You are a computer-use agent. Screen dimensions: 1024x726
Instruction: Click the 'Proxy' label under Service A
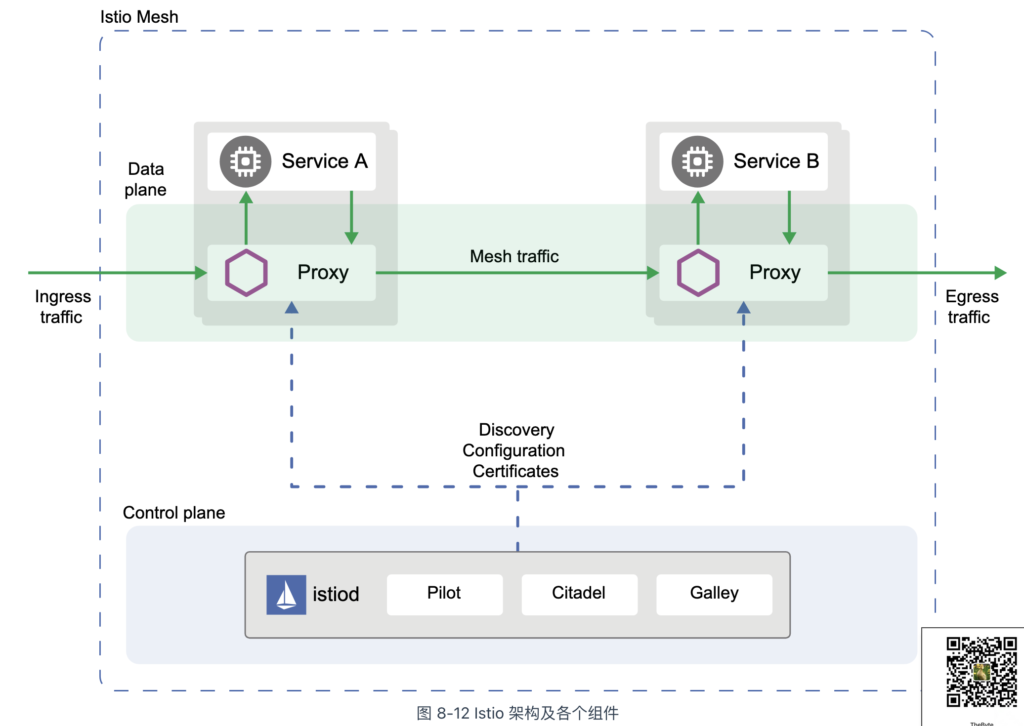[x=323, y=273]
